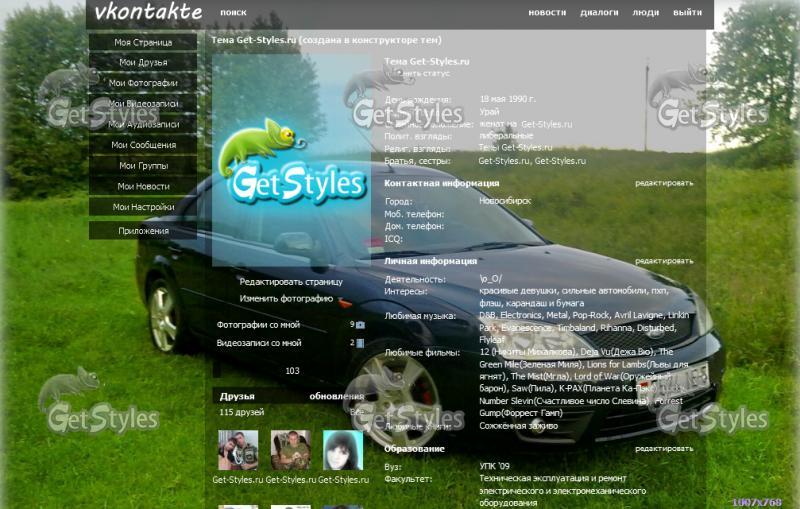Click third Get-Styles.ru name under the friends avatars
The width and height of the screenshot is (800, 509).
(x=343, y=480)
